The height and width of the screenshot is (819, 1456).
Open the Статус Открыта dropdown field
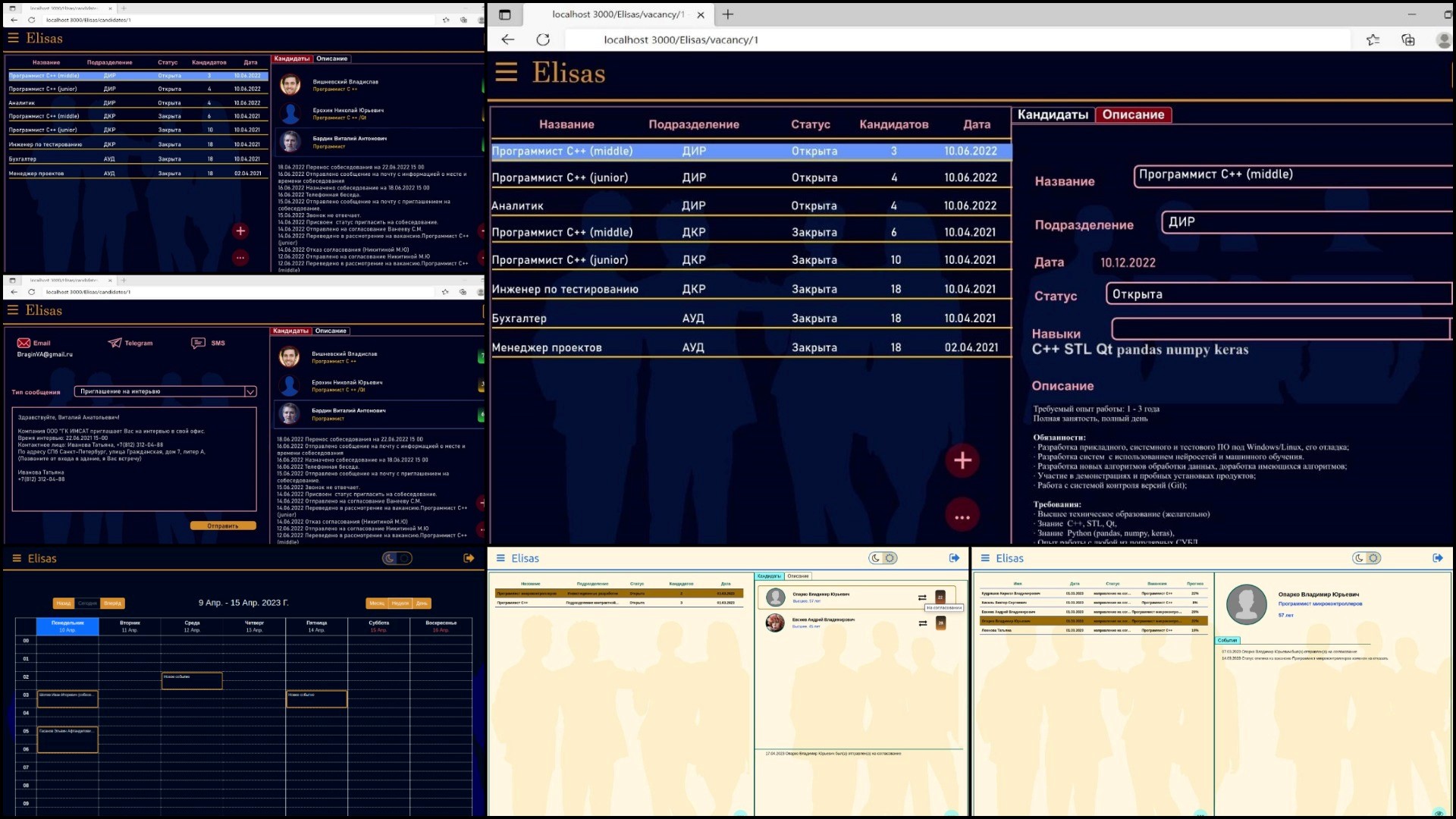[x=1278, y=294]
